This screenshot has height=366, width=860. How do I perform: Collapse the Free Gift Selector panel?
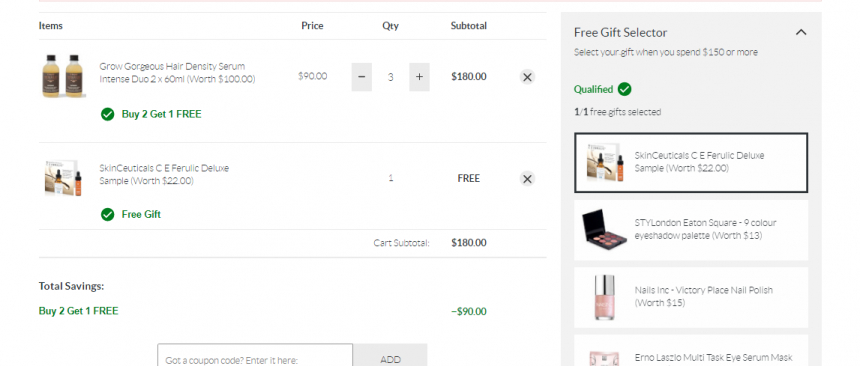[x=801, y=32]
